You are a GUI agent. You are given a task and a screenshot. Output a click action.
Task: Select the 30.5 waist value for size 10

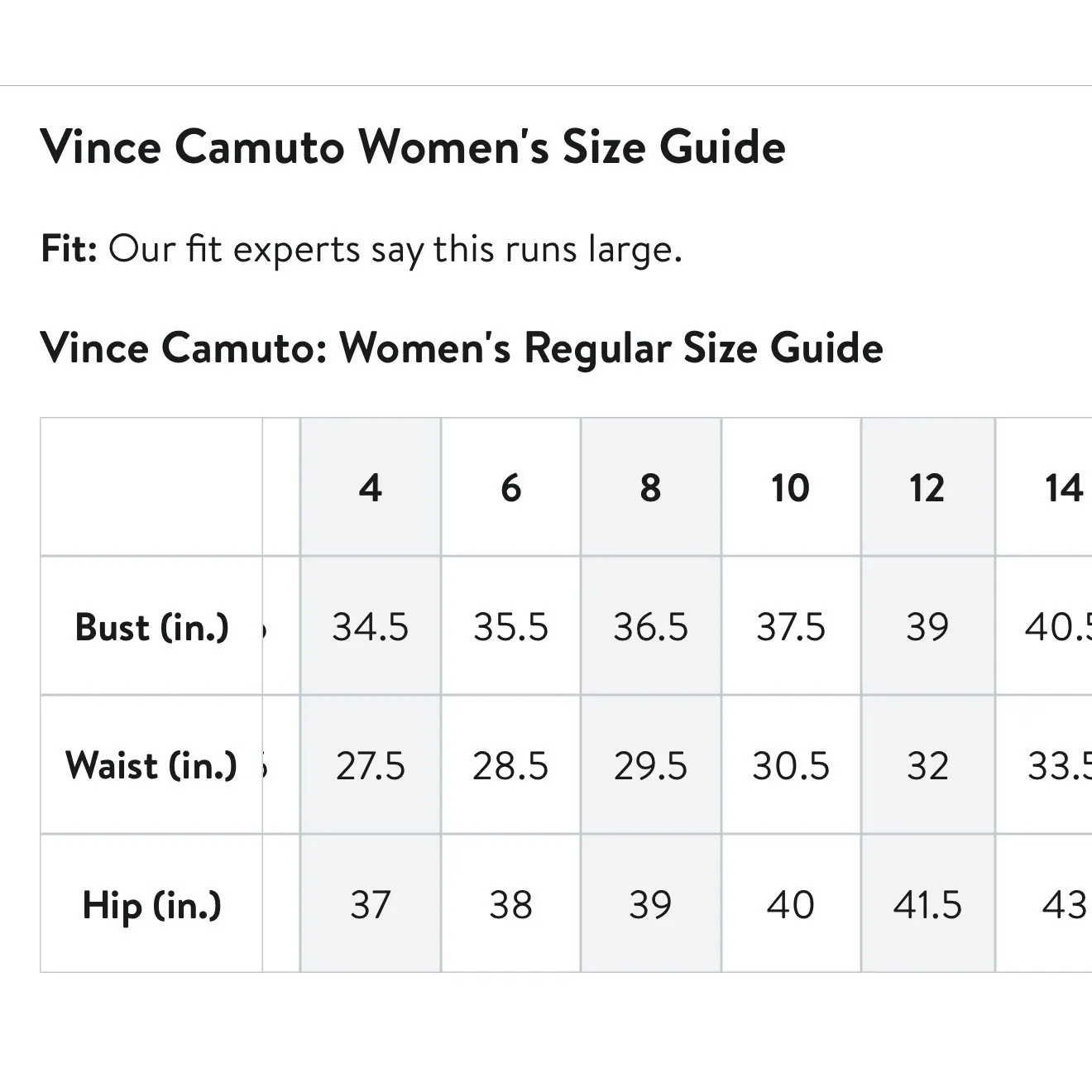pos(790,766)
